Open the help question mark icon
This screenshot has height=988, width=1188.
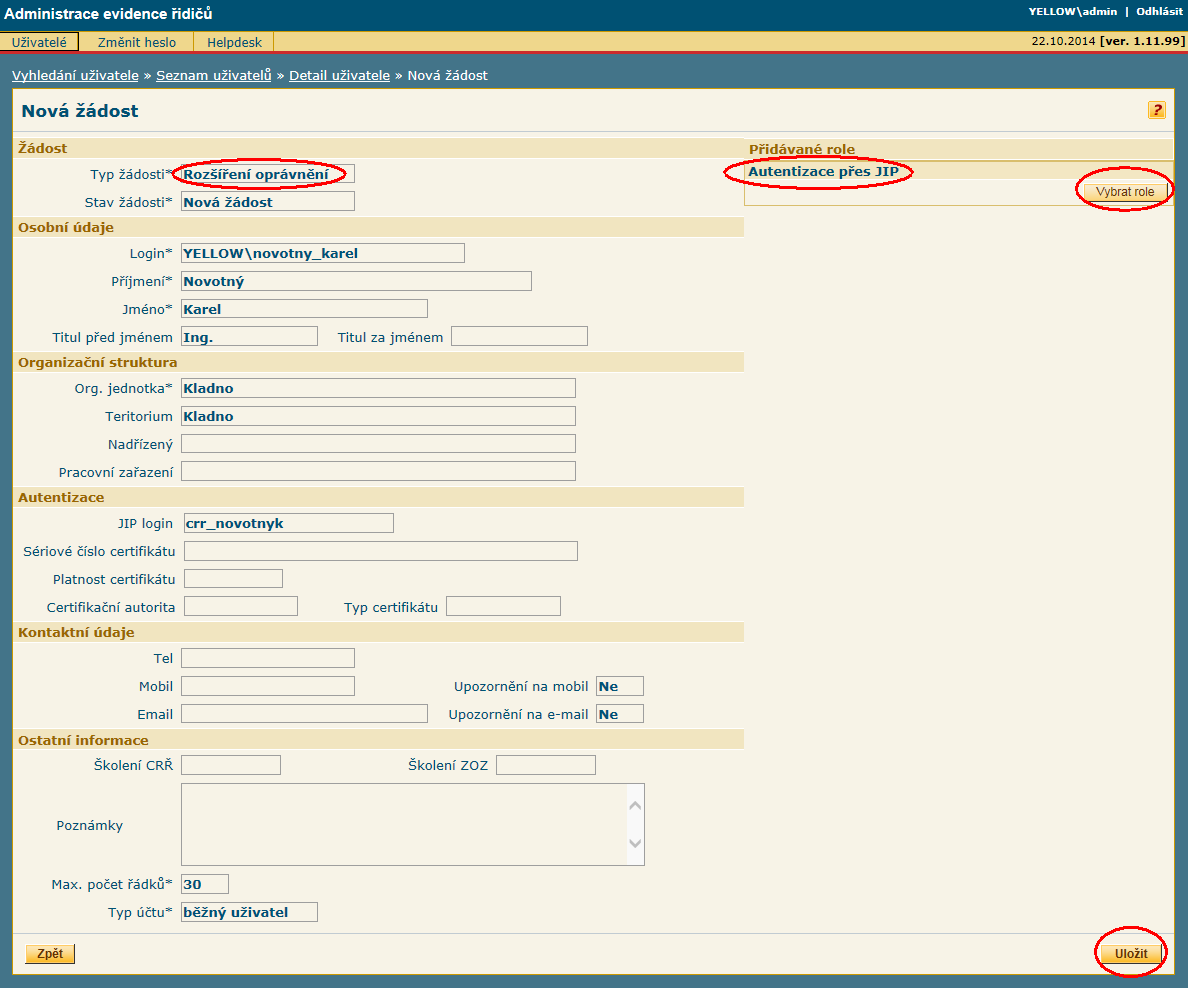(x=1156, y=110)
